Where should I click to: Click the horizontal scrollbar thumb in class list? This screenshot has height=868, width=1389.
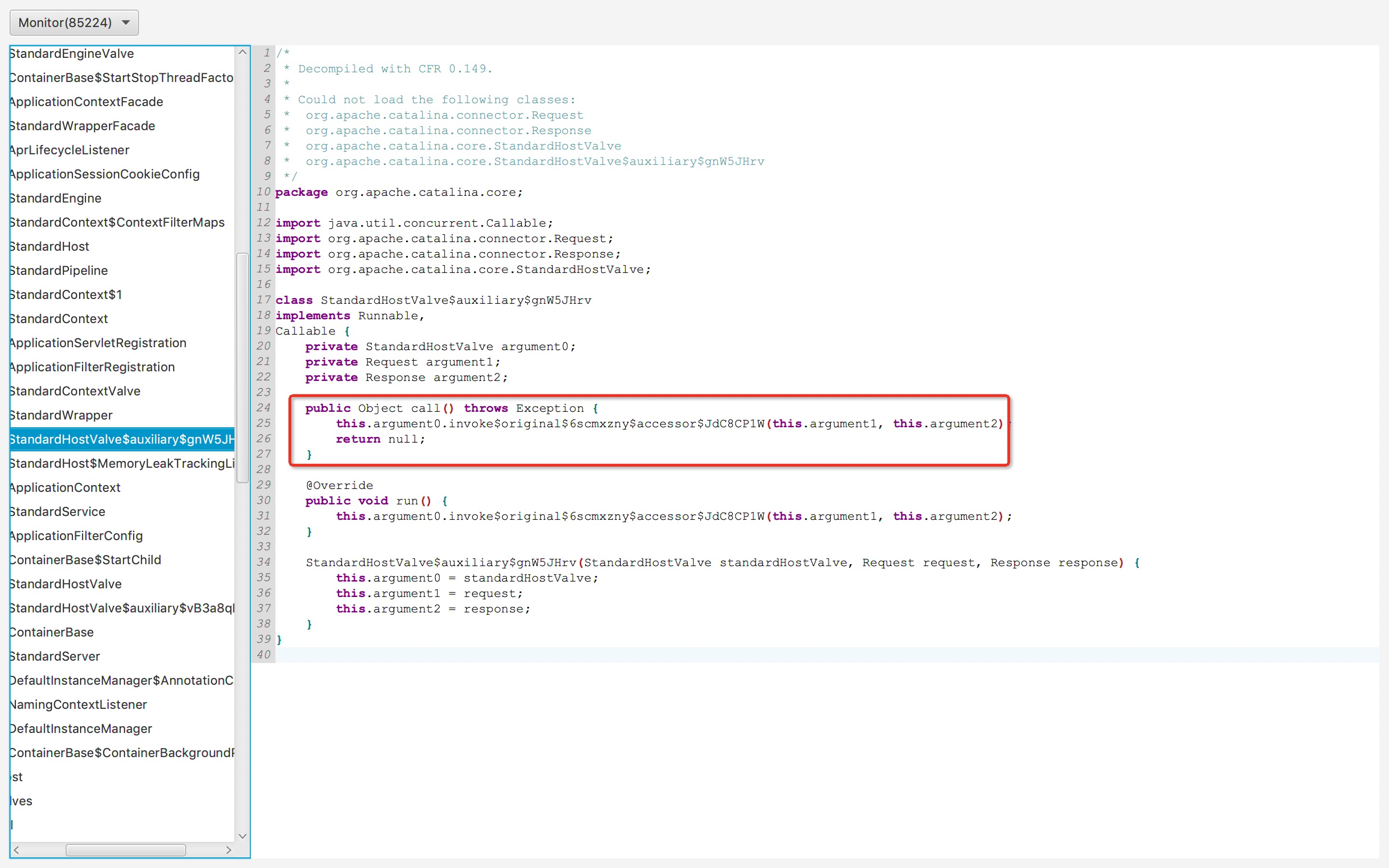(x=125, y=850)
